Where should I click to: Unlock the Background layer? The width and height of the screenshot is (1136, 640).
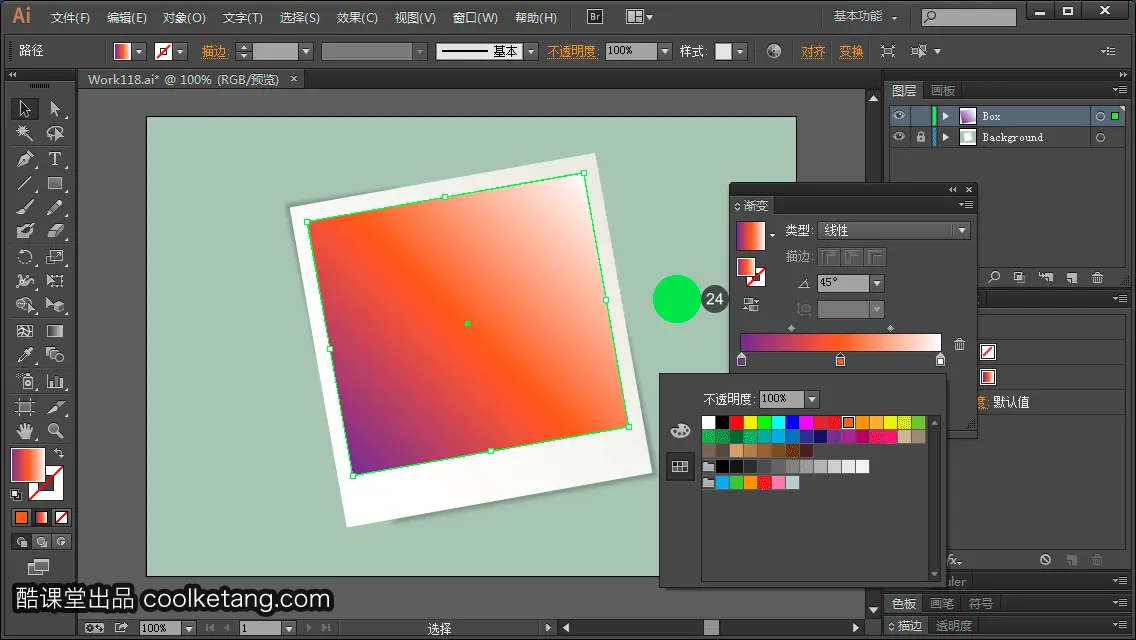[921, 137]
